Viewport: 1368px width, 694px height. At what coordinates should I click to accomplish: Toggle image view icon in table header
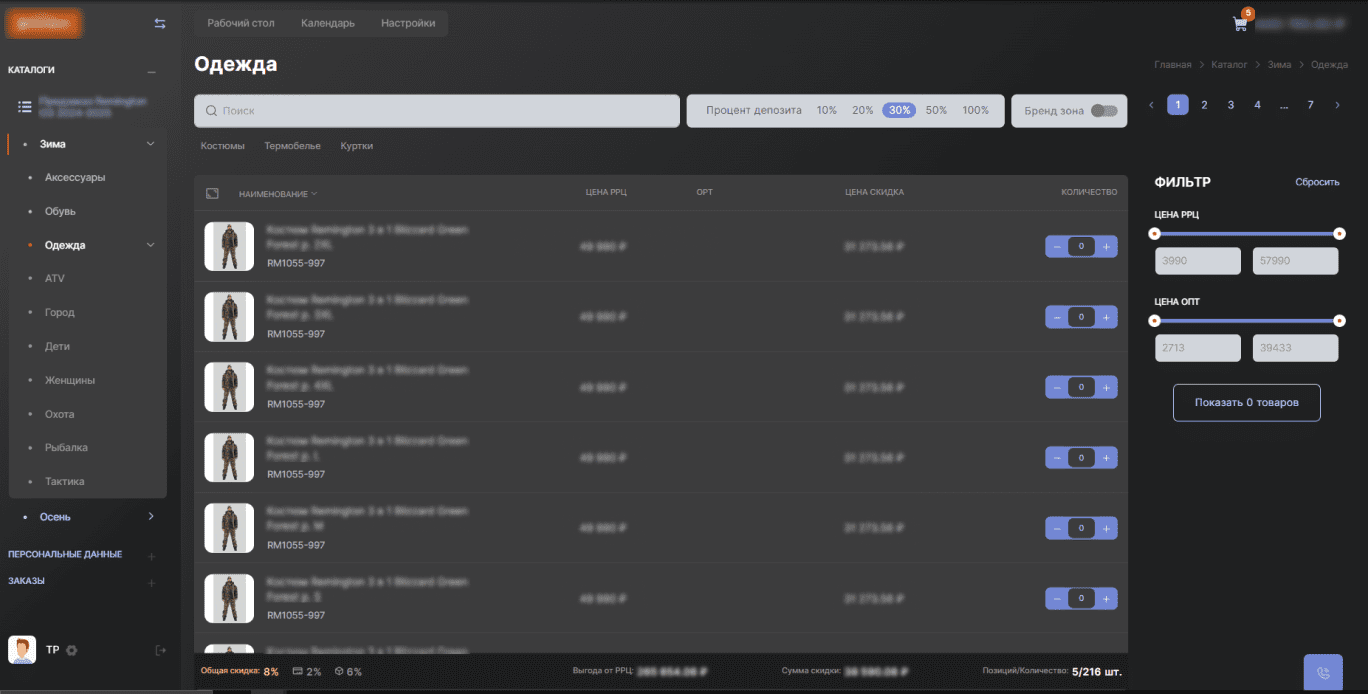coord(212,193)
